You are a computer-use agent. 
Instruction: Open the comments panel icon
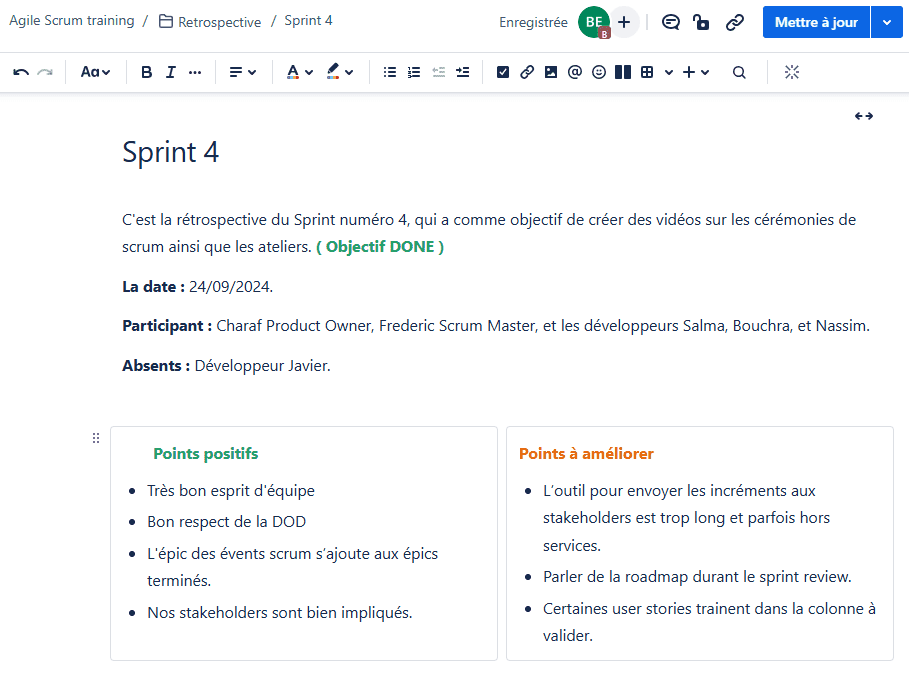pos(671,22)
